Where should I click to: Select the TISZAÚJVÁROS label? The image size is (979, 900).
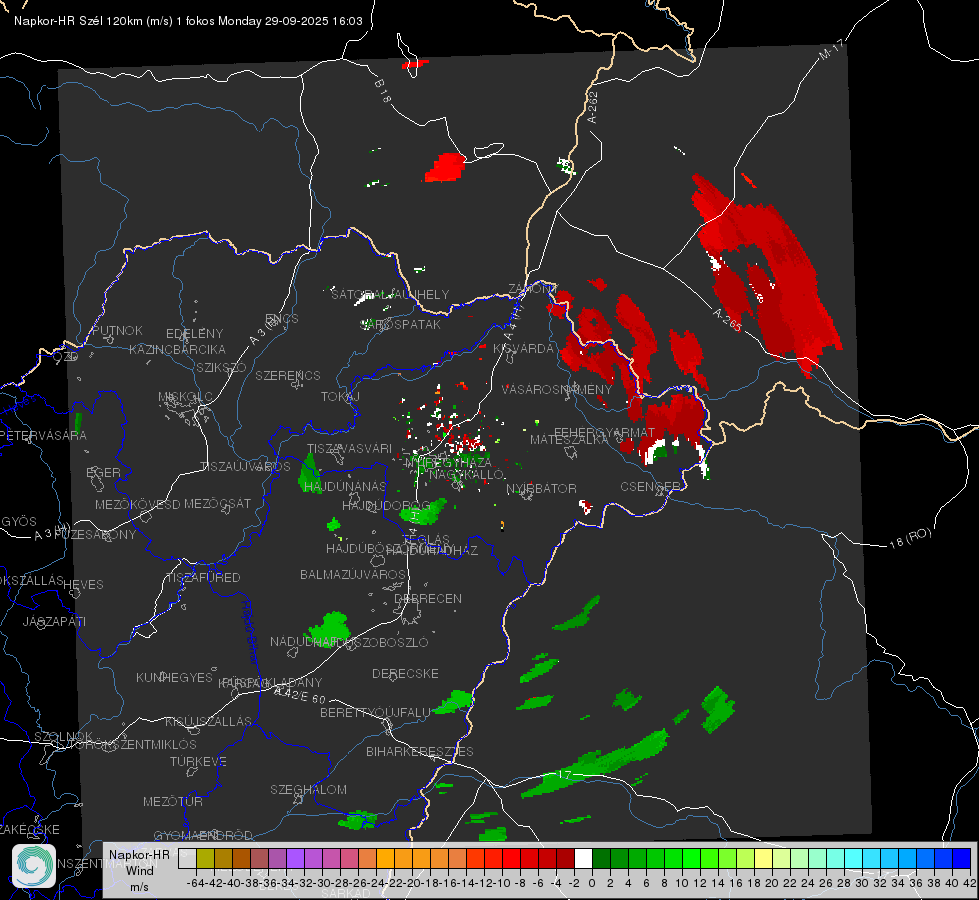click(x=245, y=467)
